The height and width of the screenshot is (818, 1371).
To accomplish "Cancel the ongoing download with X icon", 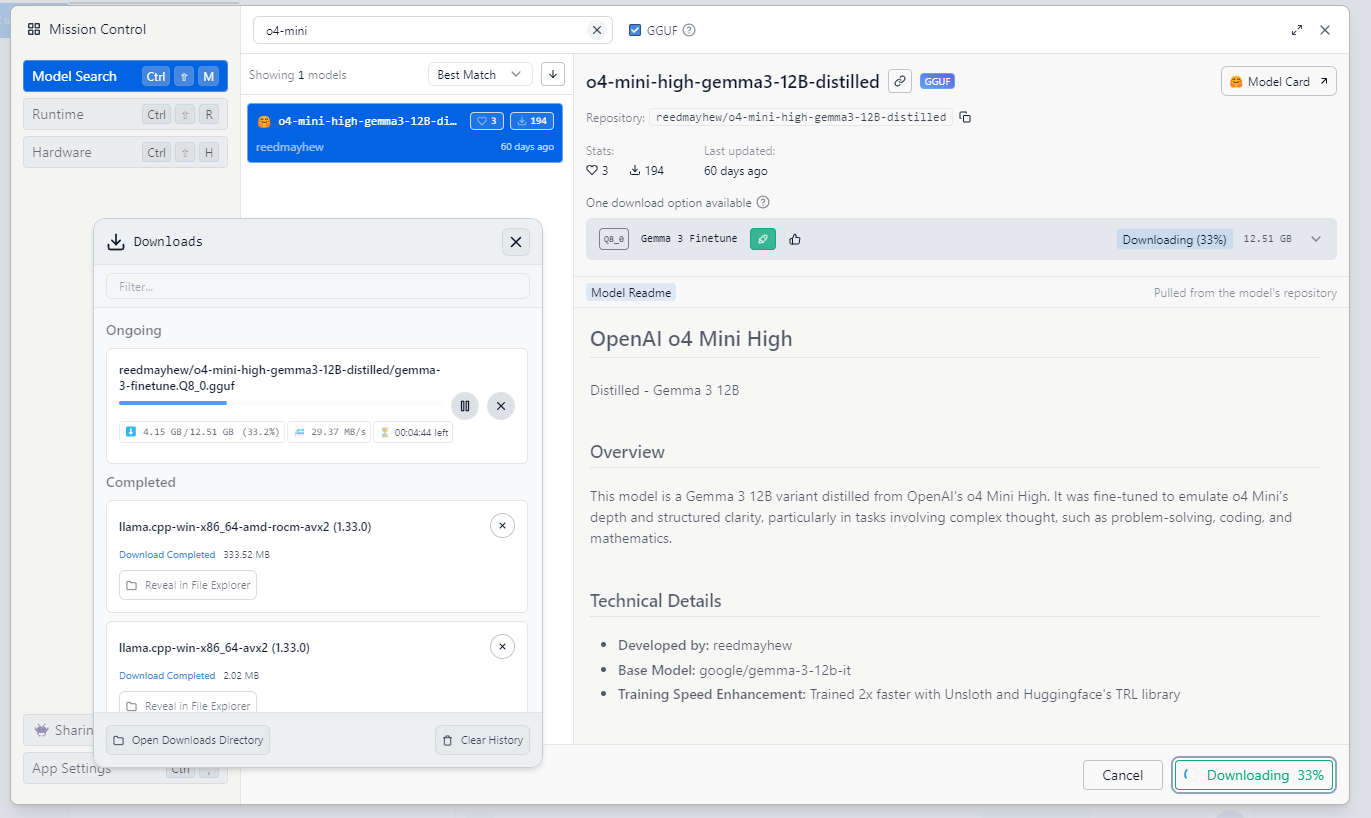I will point(501,405).
